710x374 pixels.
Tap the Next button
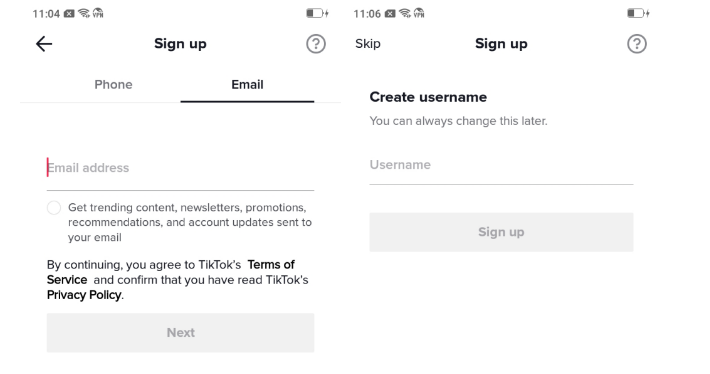[x=181, y=333]
